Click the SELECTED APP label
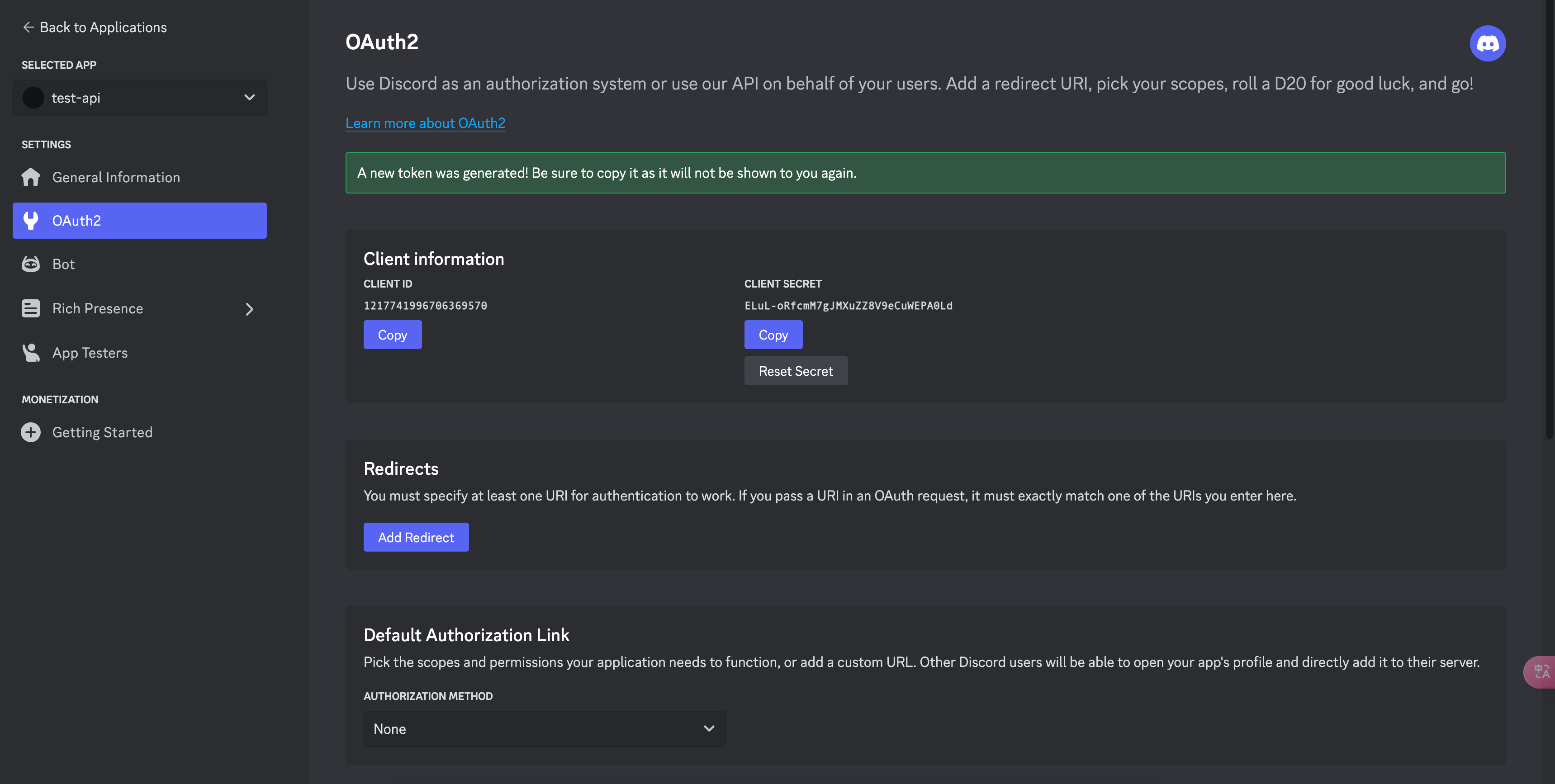Image resolution: width=1555 pixels, height=784 pixels. [59, 65]
